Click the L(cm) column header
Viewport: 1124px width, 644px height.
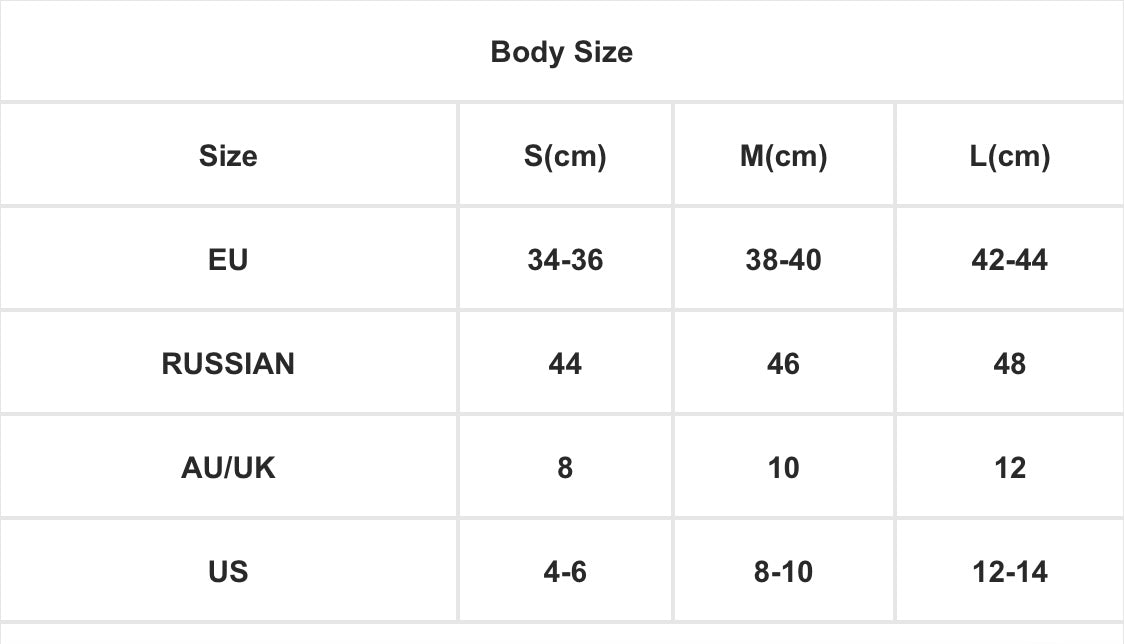[1009, 156]
